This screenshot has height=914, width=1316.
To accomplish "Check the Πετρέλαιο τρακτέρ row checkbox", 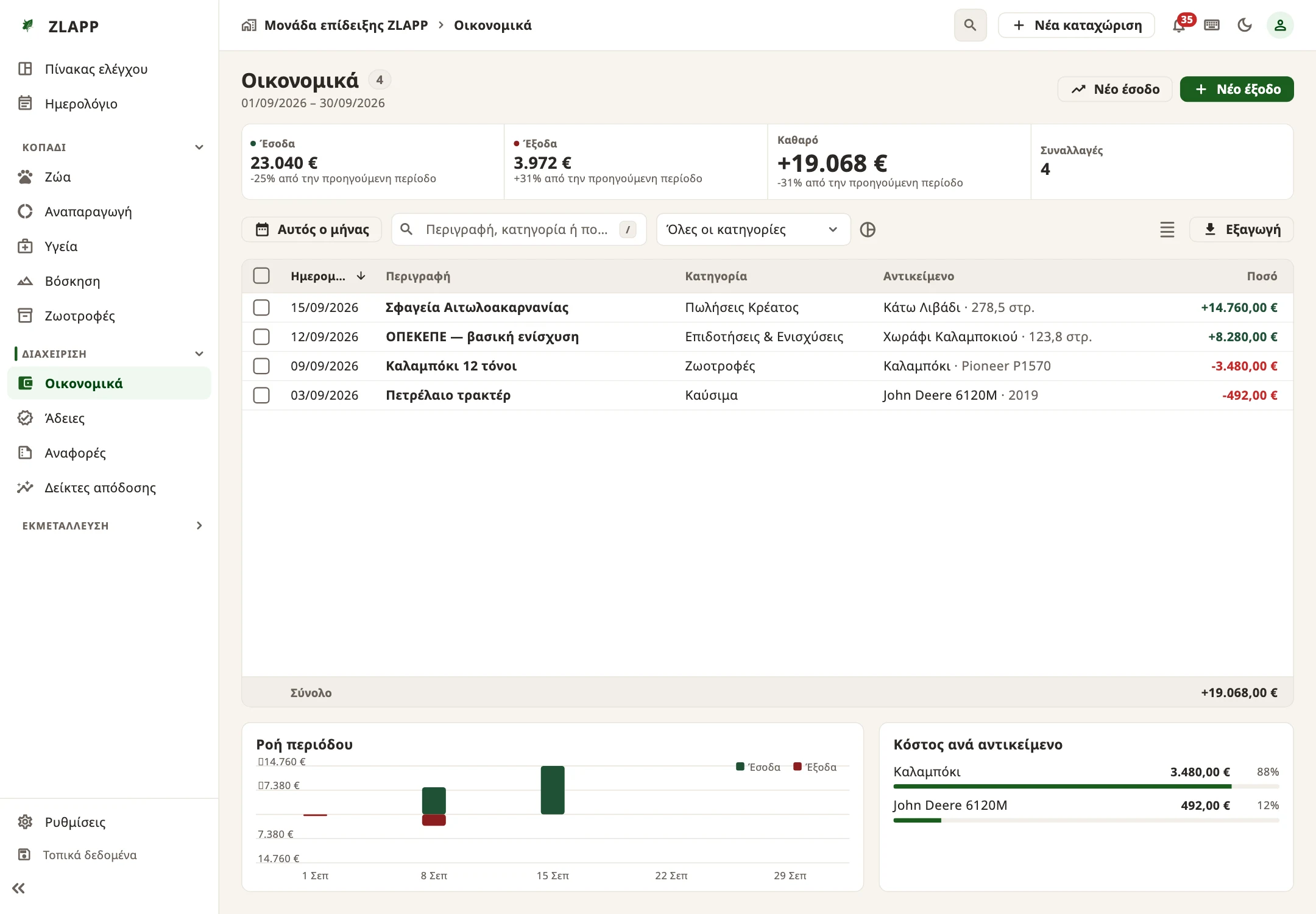I will click(261, 395).
